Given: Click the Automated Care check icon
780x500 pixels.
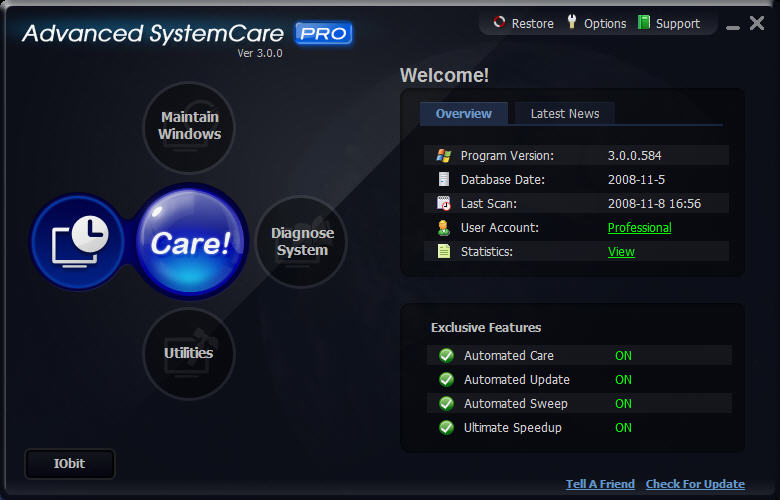Looking at the screenshot, I should 446,355.
